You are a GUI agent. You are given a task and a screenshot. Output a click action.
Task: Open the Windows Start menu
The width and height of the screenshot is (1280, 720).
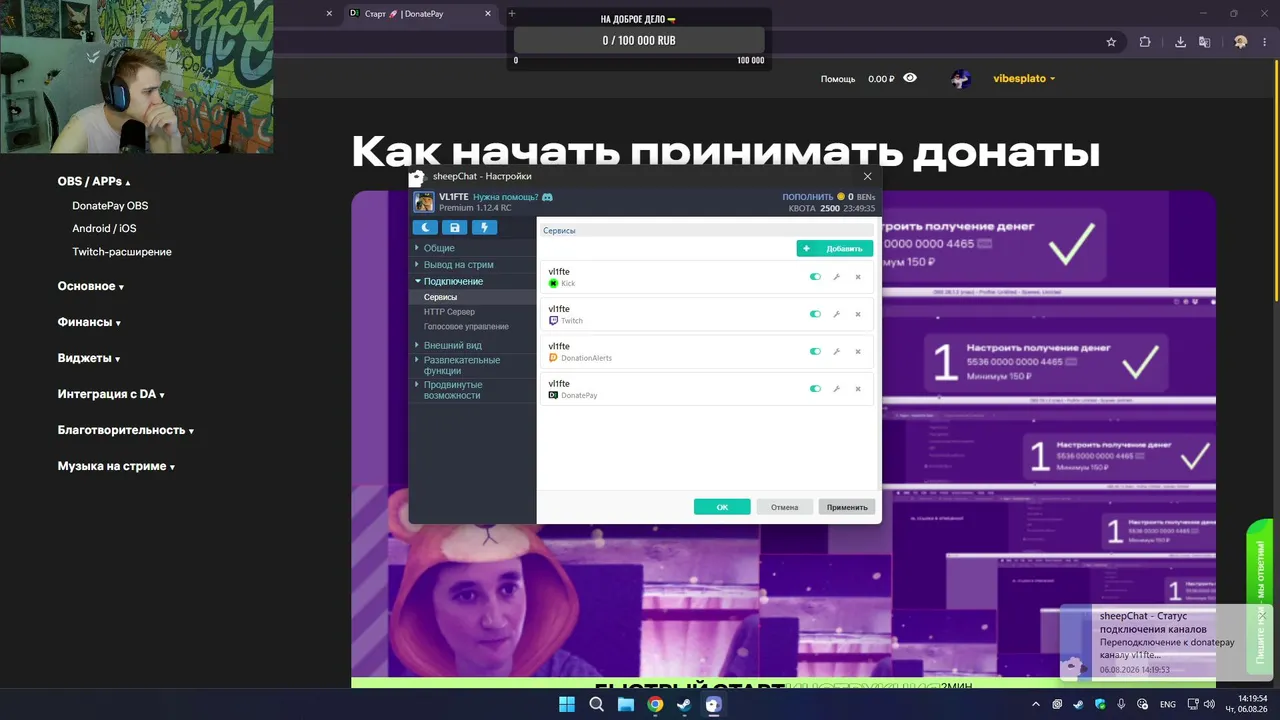(x=568, y=704)
